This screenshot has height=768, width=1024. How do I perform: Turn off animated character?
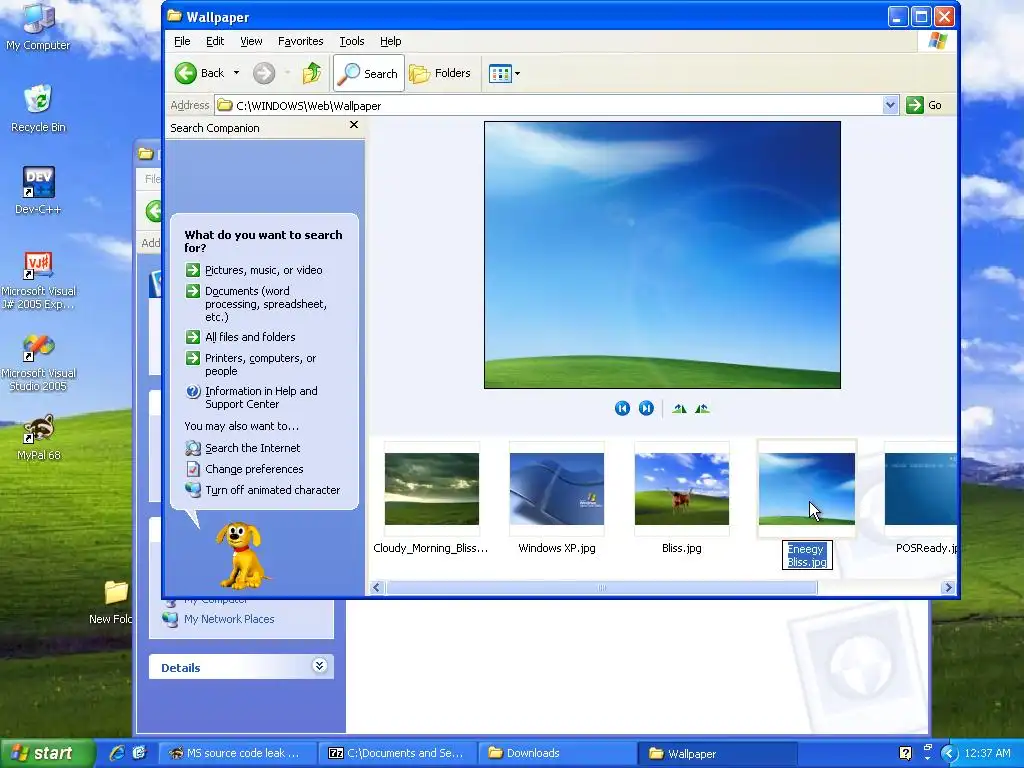point(263,490)
